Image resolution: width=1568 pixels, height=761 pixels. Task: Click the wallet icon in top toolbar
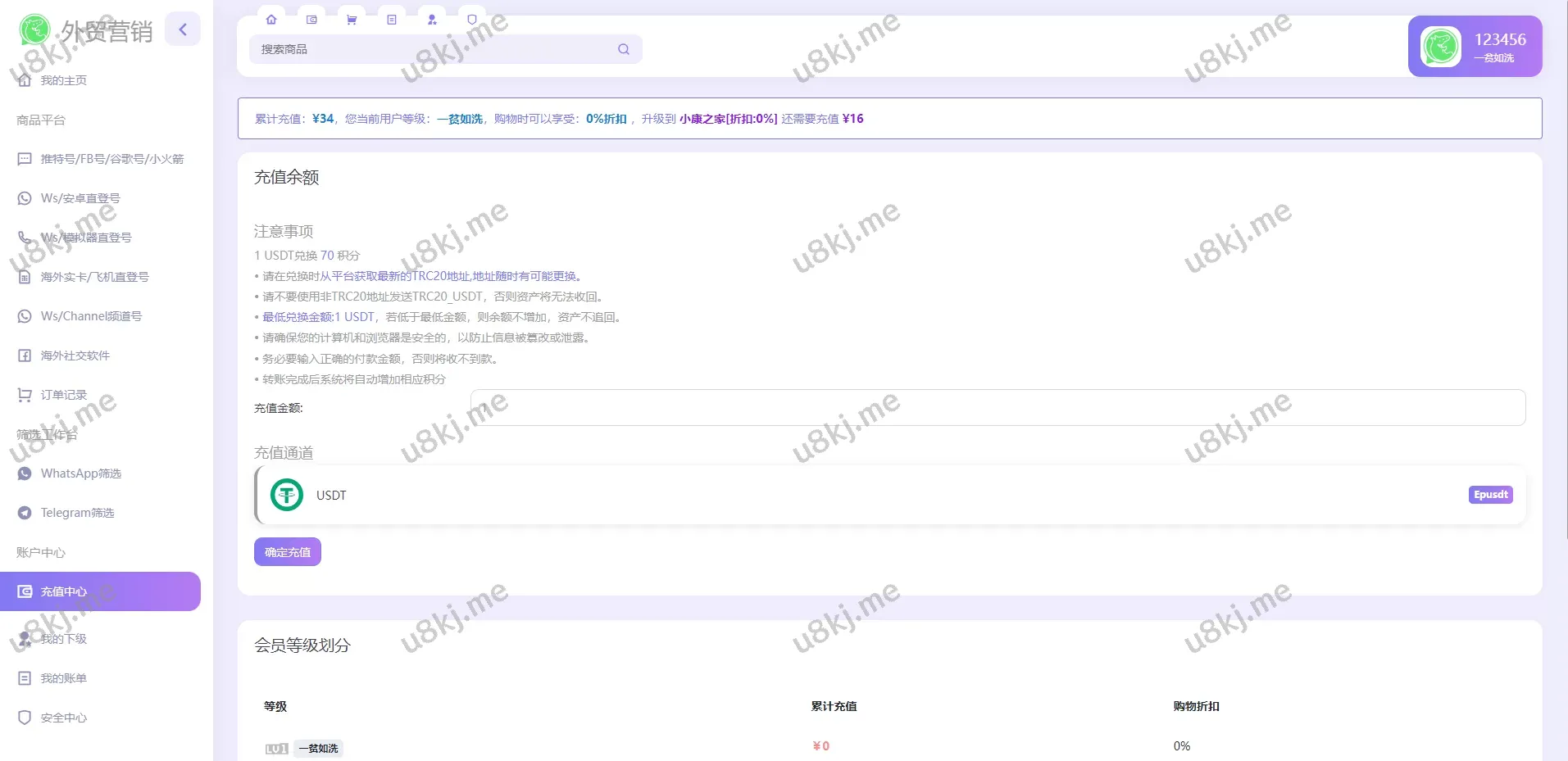point(311,20)
